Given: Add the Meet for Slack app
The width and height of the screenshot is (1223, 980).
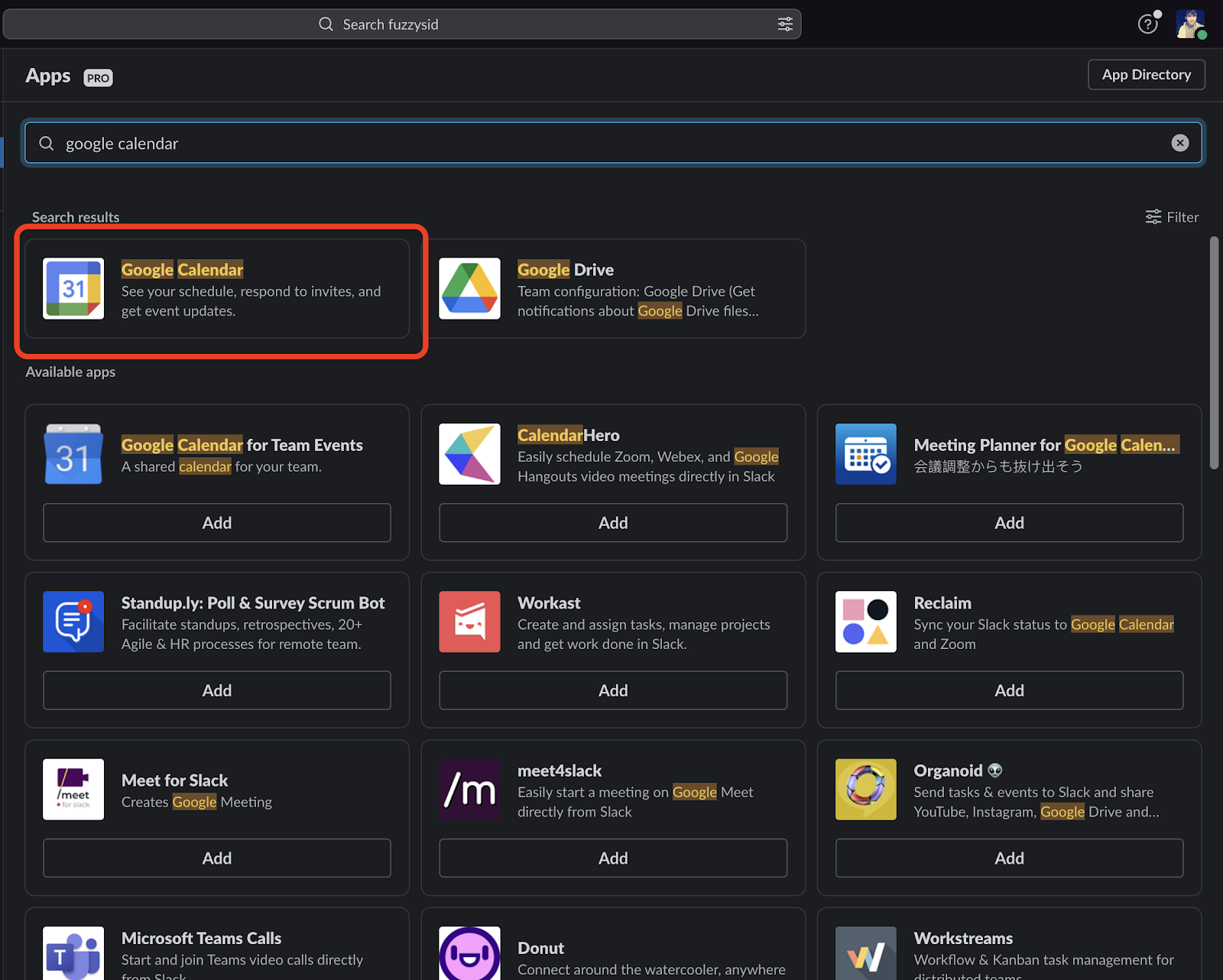Looking at the screenshot, I should [x=217, y=858].
